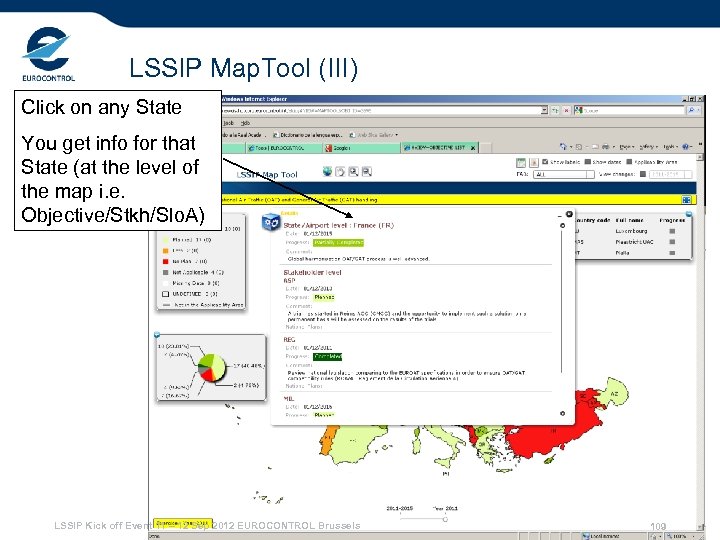Select the zoom-out magnifier tool

[x=366, y=171]
